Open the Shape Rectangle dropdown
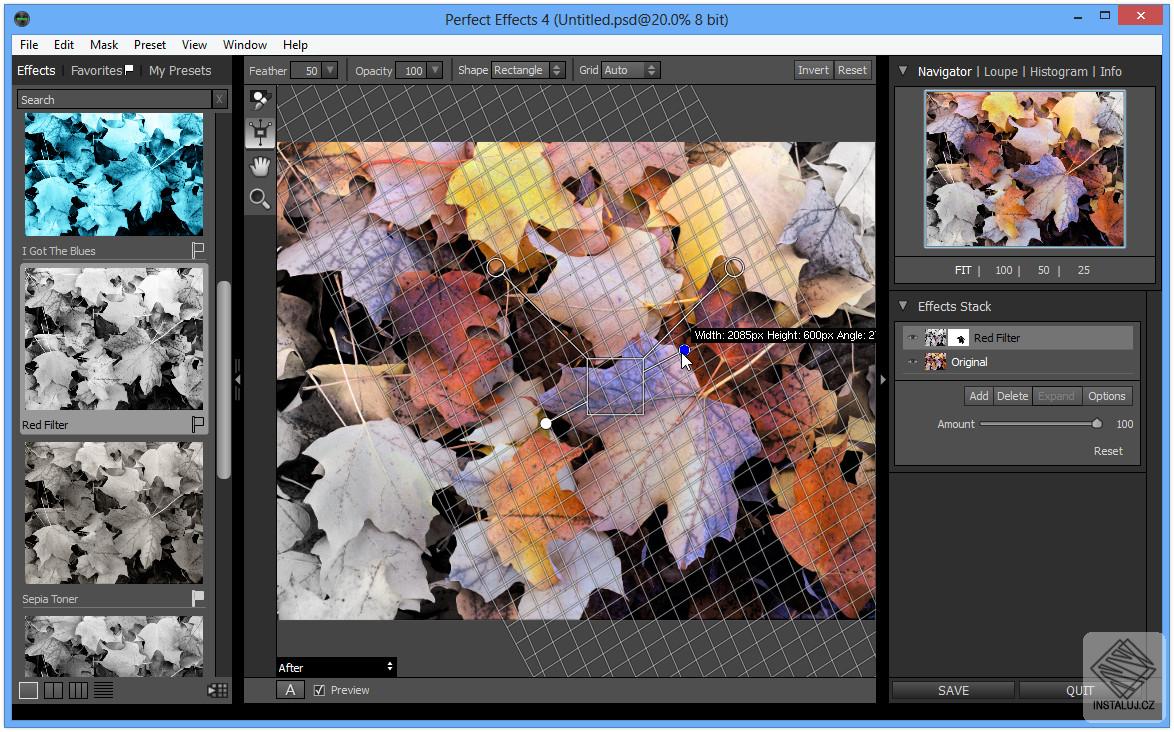 click(527, 70)
